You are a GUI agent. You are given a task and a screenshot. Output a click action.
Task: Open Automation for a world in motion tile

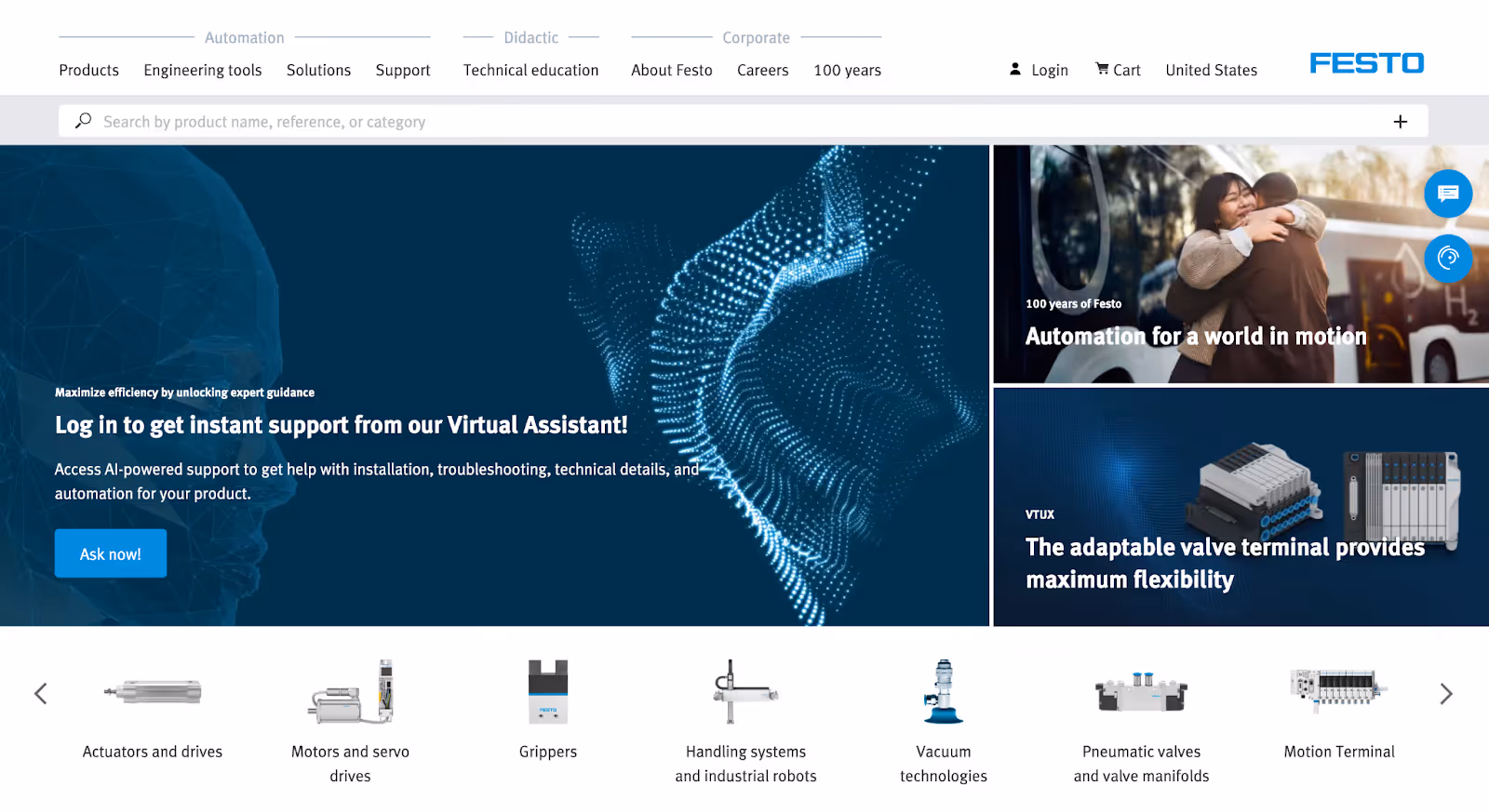[x=1241, y=264]
